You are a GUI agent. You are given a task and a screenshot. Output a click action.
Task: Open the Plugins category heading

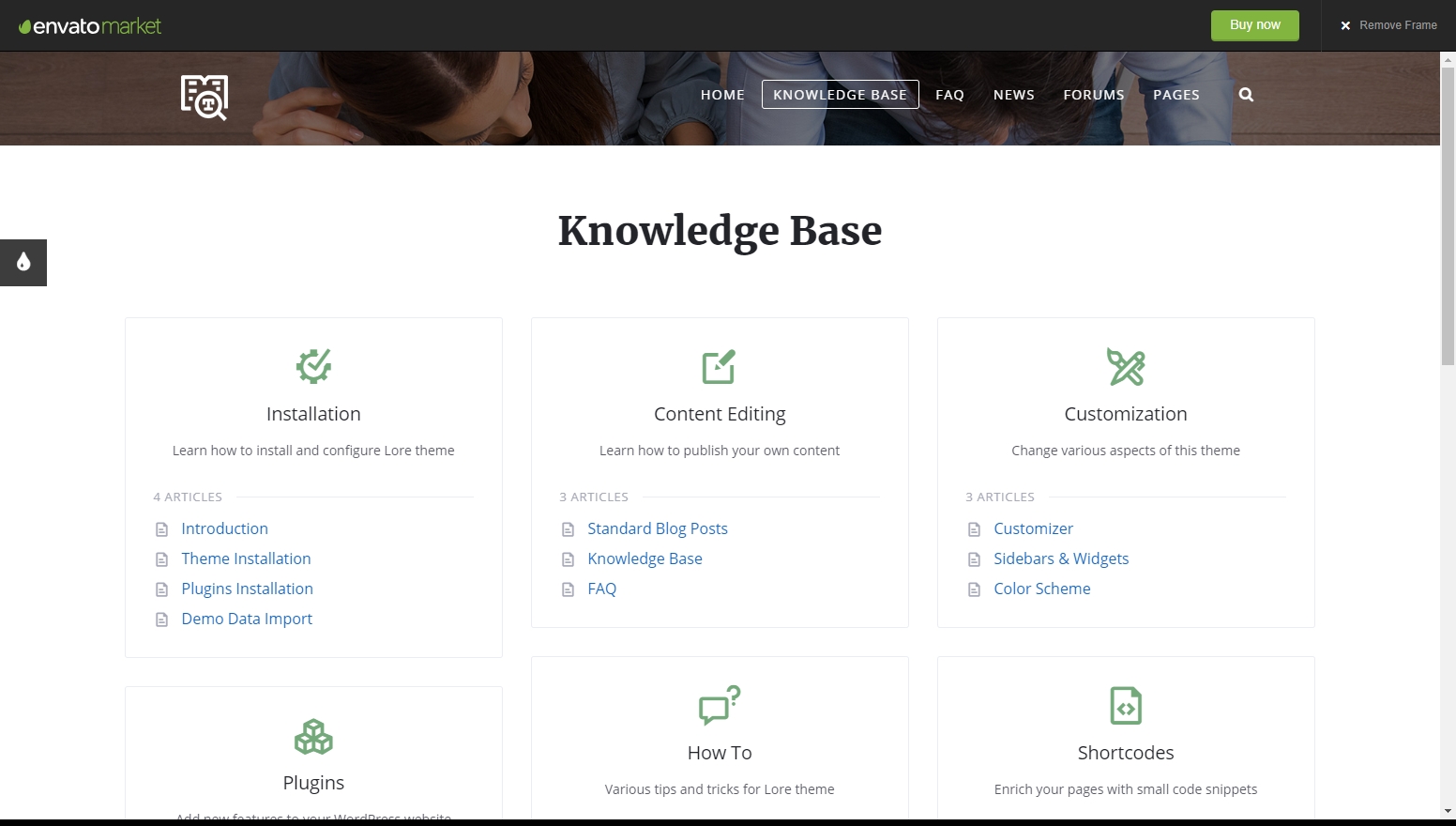point(313,783)
